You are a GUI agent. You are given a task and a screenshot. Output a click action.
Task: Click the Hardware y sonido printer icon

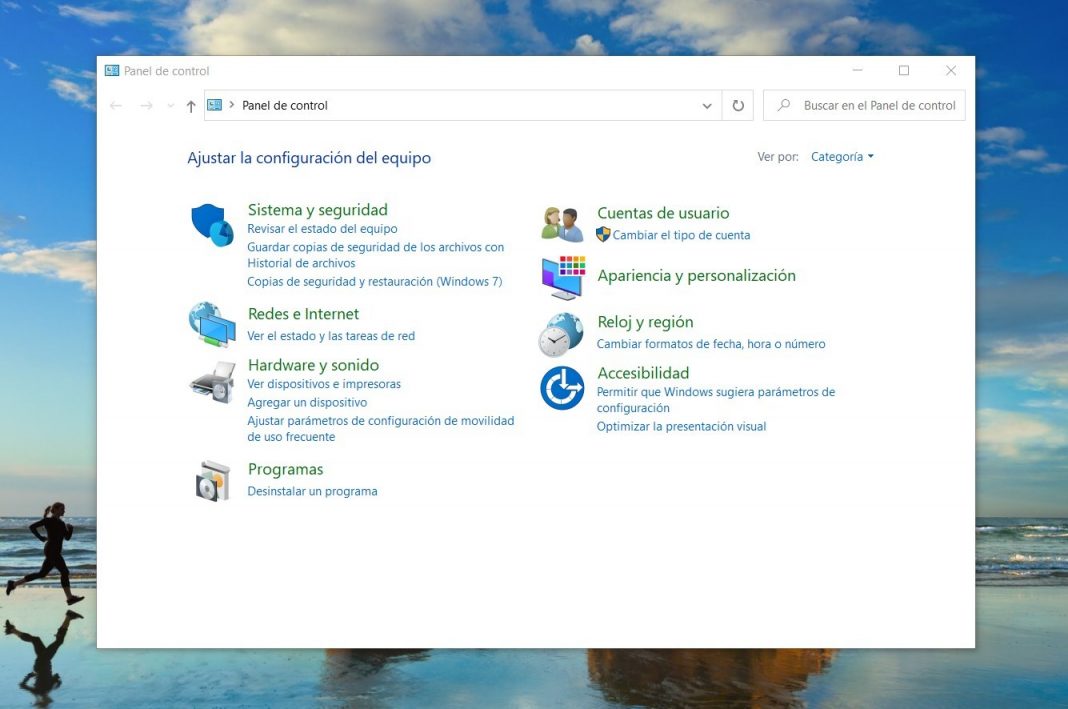point(211,383)
